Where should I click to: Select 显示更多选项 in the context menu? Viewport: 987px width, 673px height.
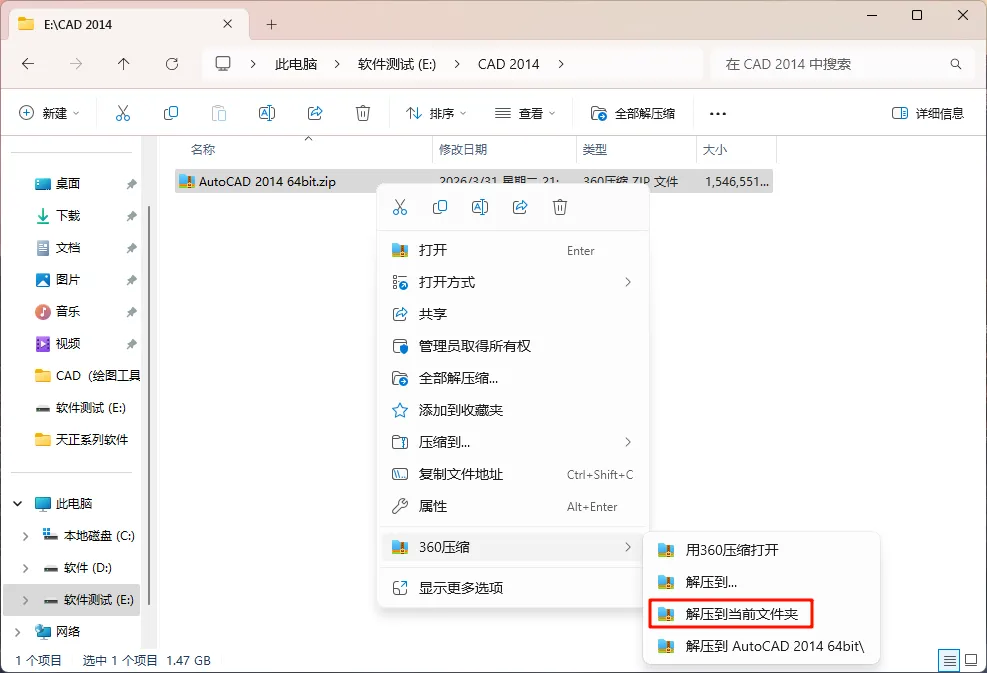pos(512,588)
